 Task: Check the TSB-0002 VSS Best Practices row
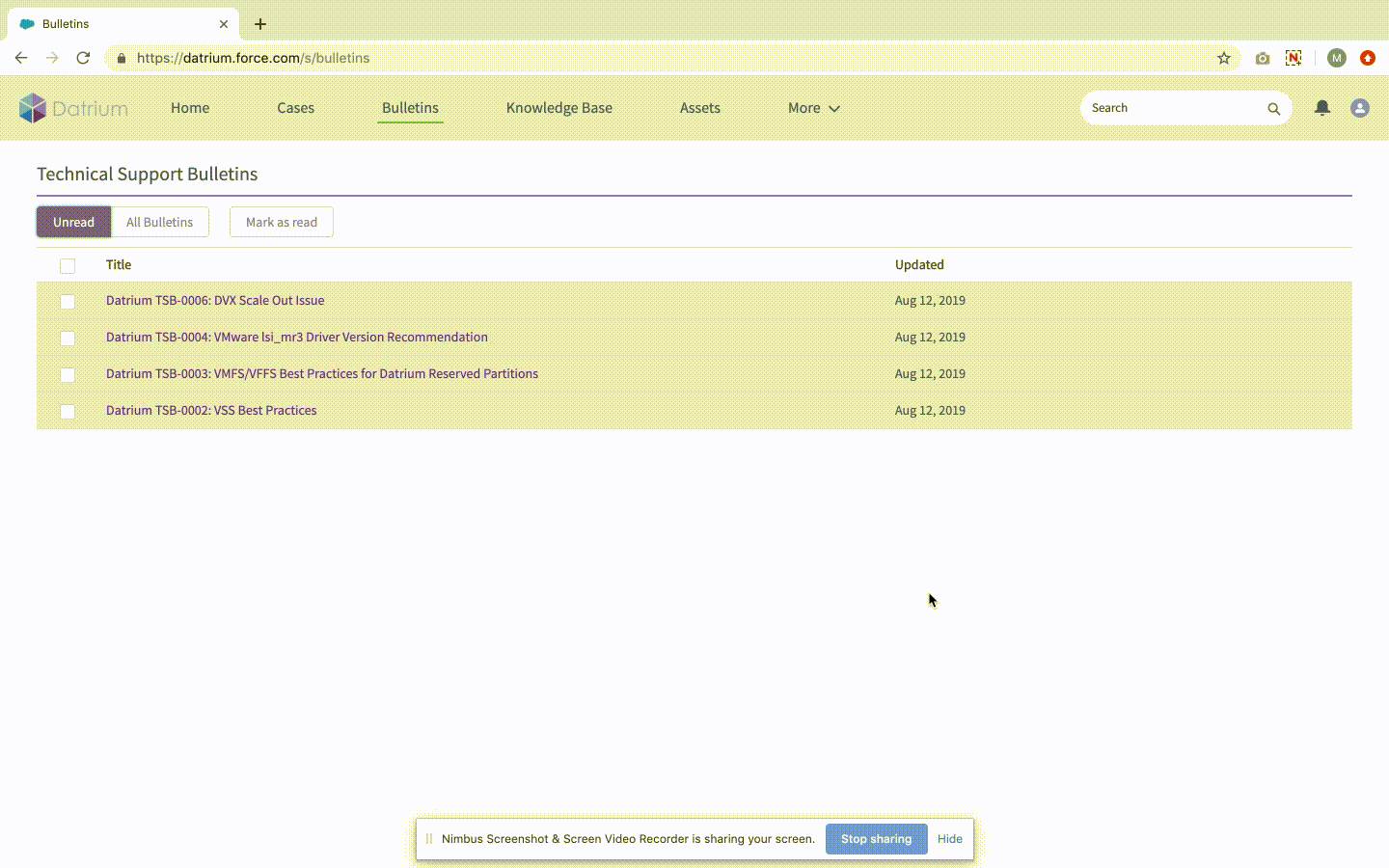pyautogui.click(x=68, y=411)
